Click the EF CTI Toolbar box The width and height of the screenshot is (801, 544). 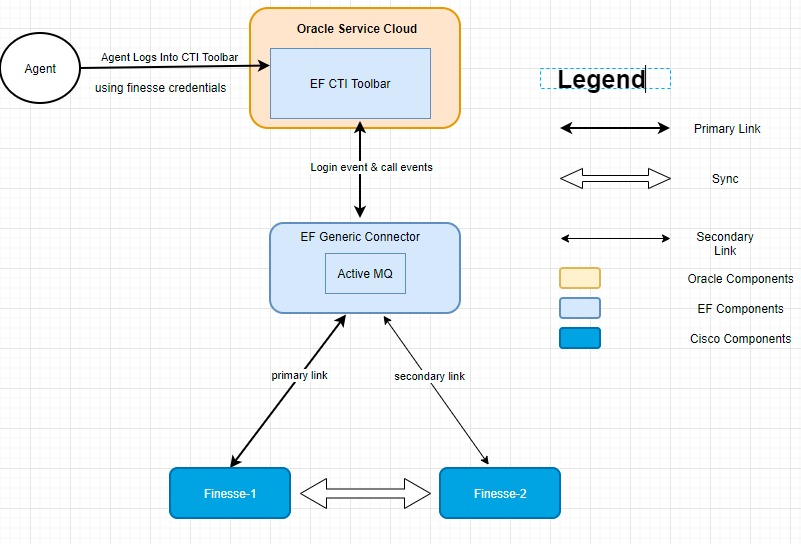350,84
